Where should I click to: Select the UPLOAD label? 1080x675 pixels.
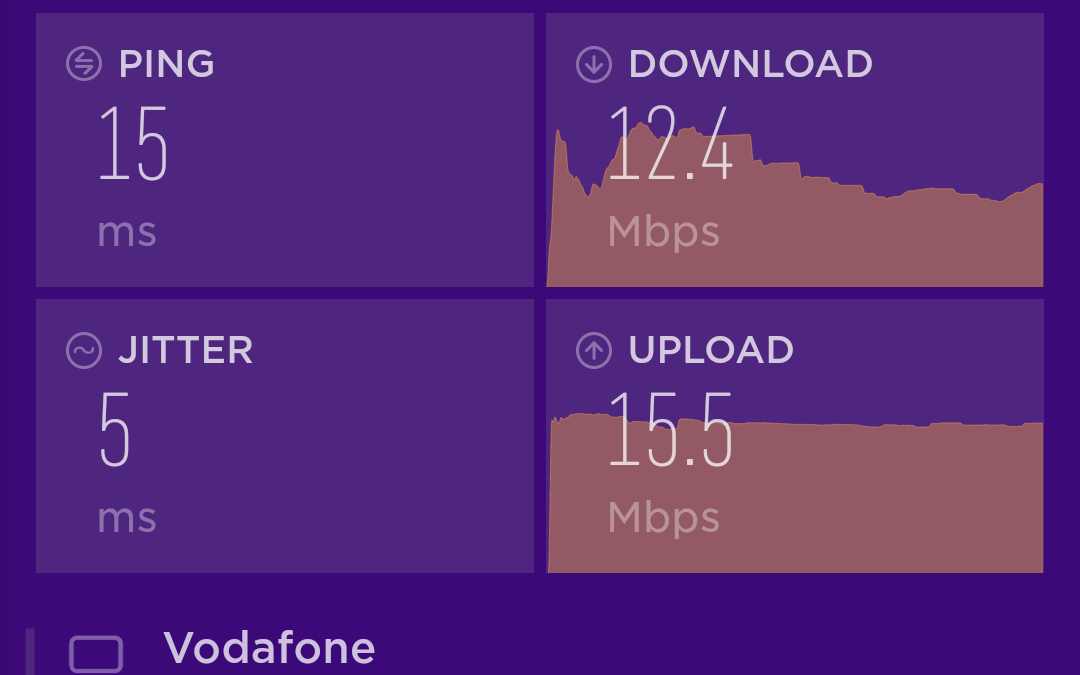712,351
